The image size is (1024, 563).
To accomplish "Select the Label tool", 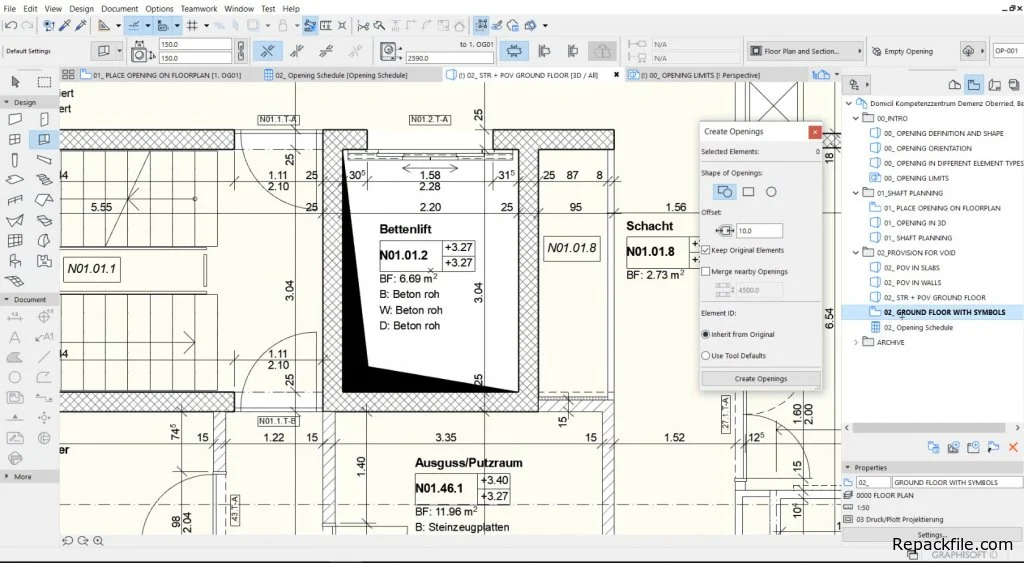I will pyautogui.click(x=44, y=338).
